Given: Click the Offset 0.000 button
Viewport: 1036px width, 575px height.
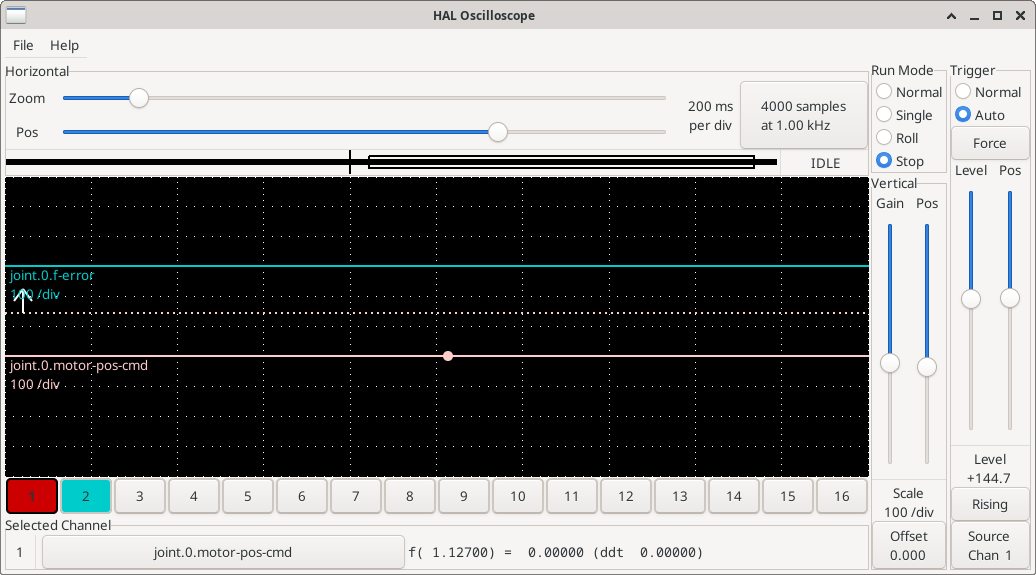Looking at the screenshot, I should pos(909,545).
